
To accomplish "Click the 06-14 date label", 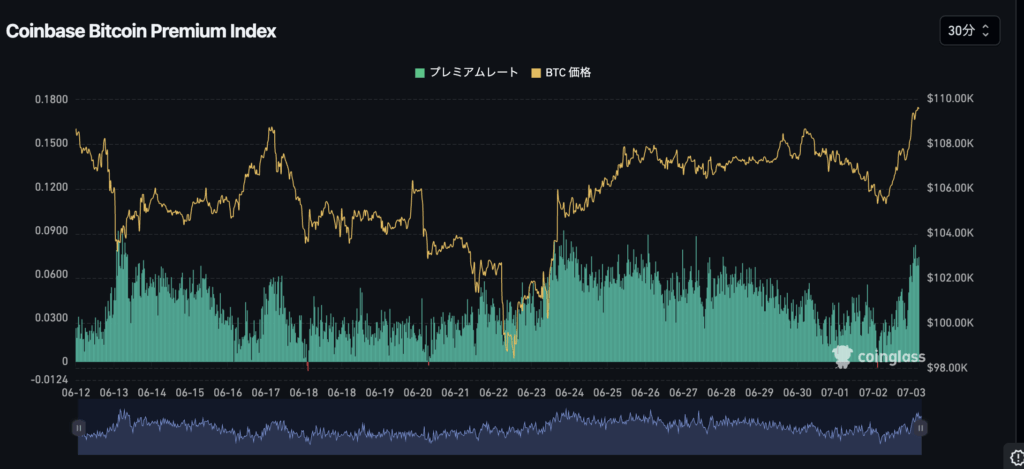I will pos(152,393).
